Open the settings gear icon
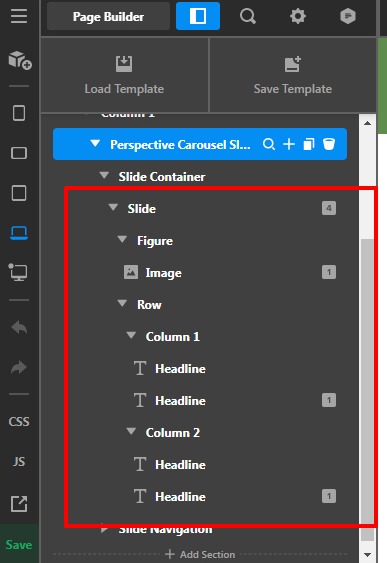Image resolution: width=387 pixels, height=563 pixels. [298, 16]
